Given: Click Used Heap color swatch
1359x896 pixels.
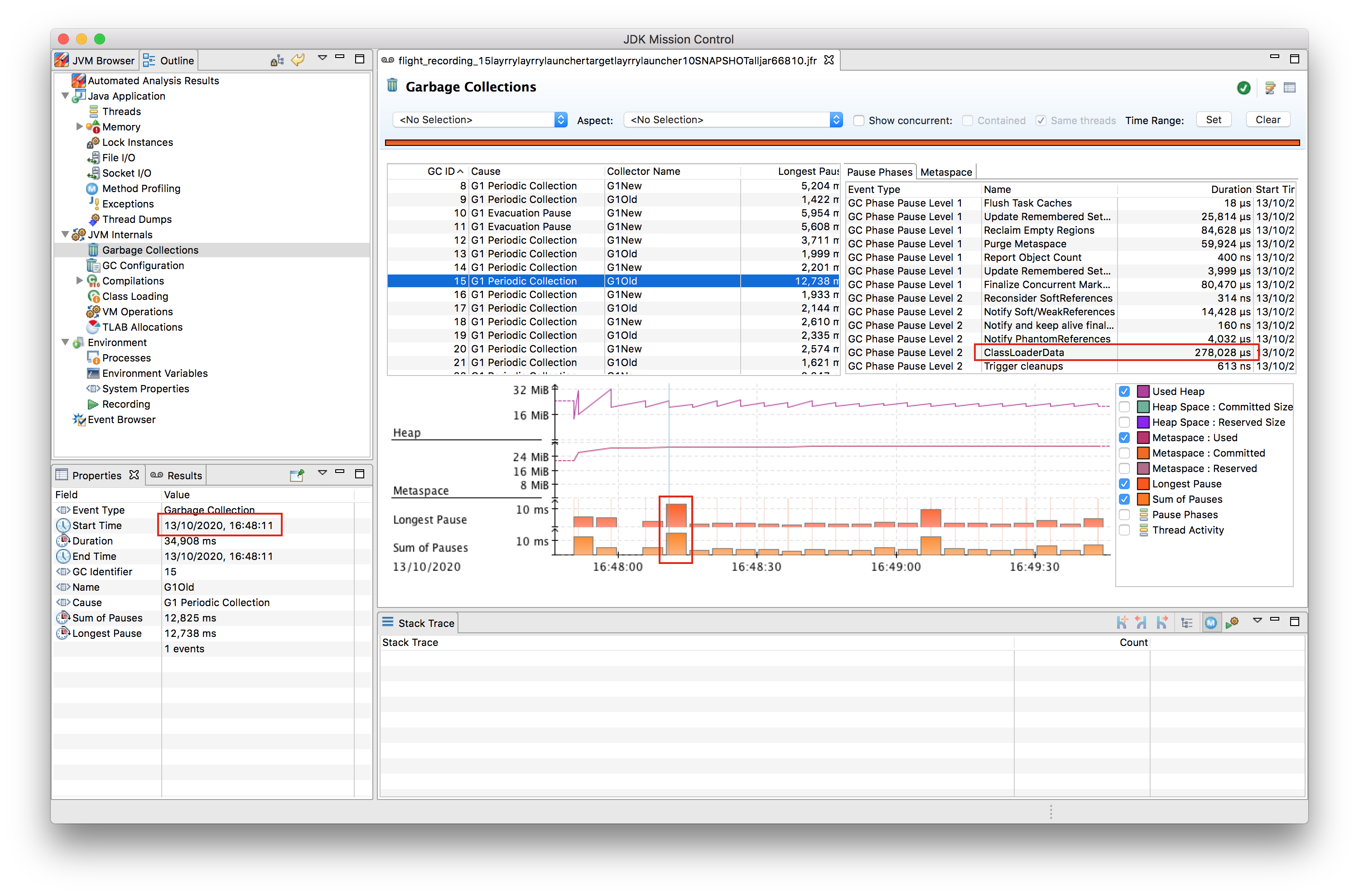Looking at the screenshot, I should click(x=1142, y=391).
